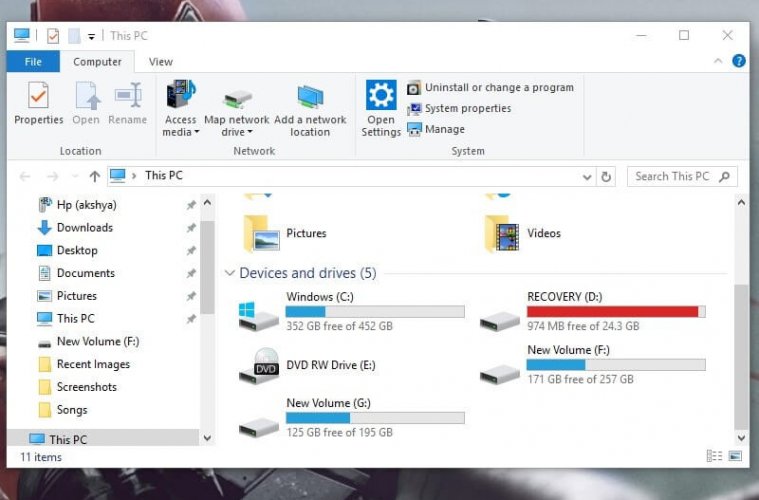Click the This PC address bar path
759x500 pixels.
point(164,176)
